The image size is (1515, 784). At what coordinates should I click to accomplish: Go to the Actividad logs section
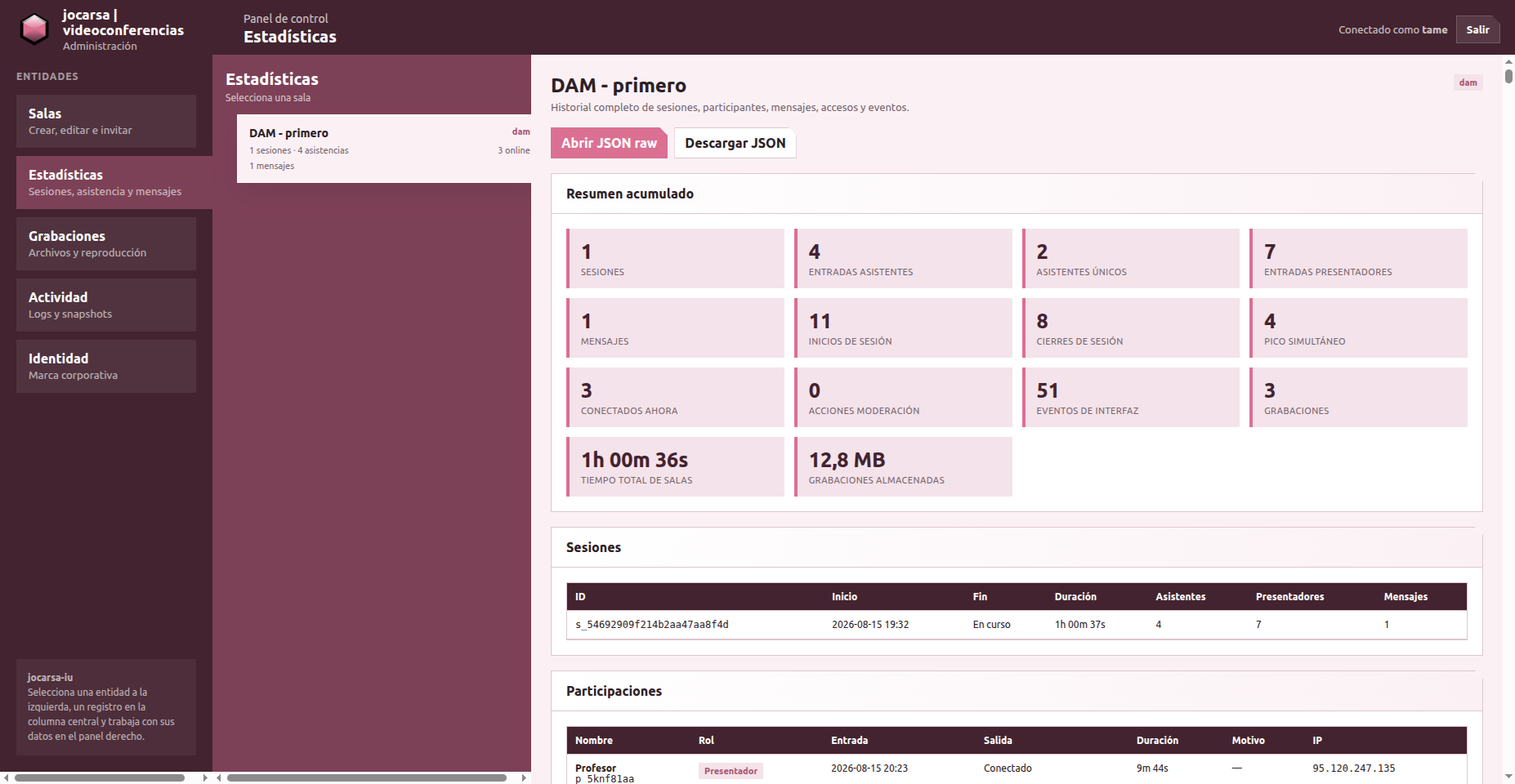pos(106,305)
